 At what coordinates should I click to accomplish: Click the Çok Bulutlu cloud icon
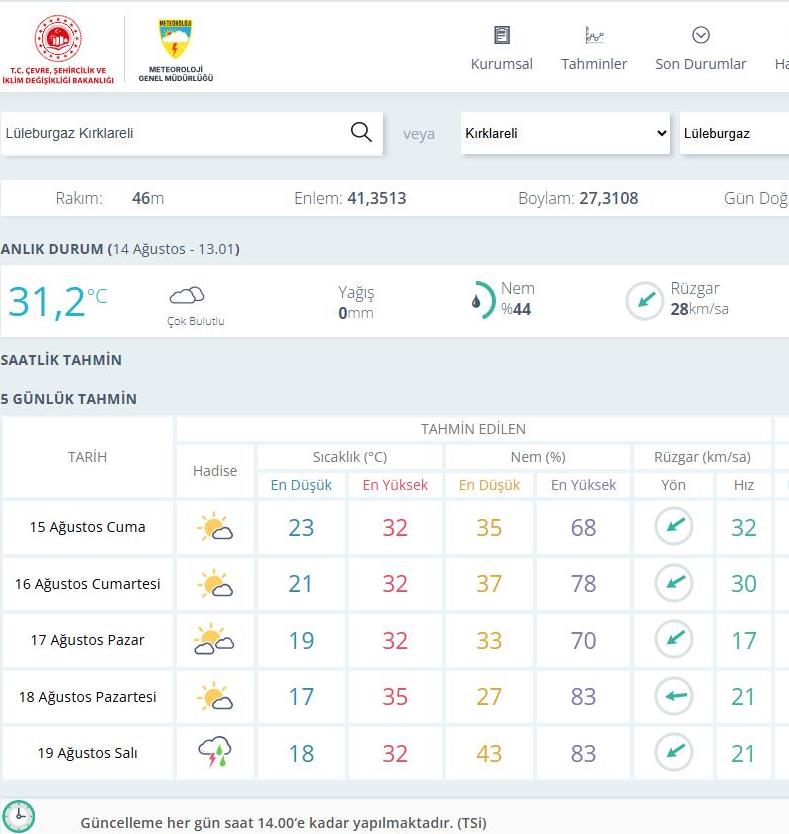pyautogui.click(x=187, y=295)
